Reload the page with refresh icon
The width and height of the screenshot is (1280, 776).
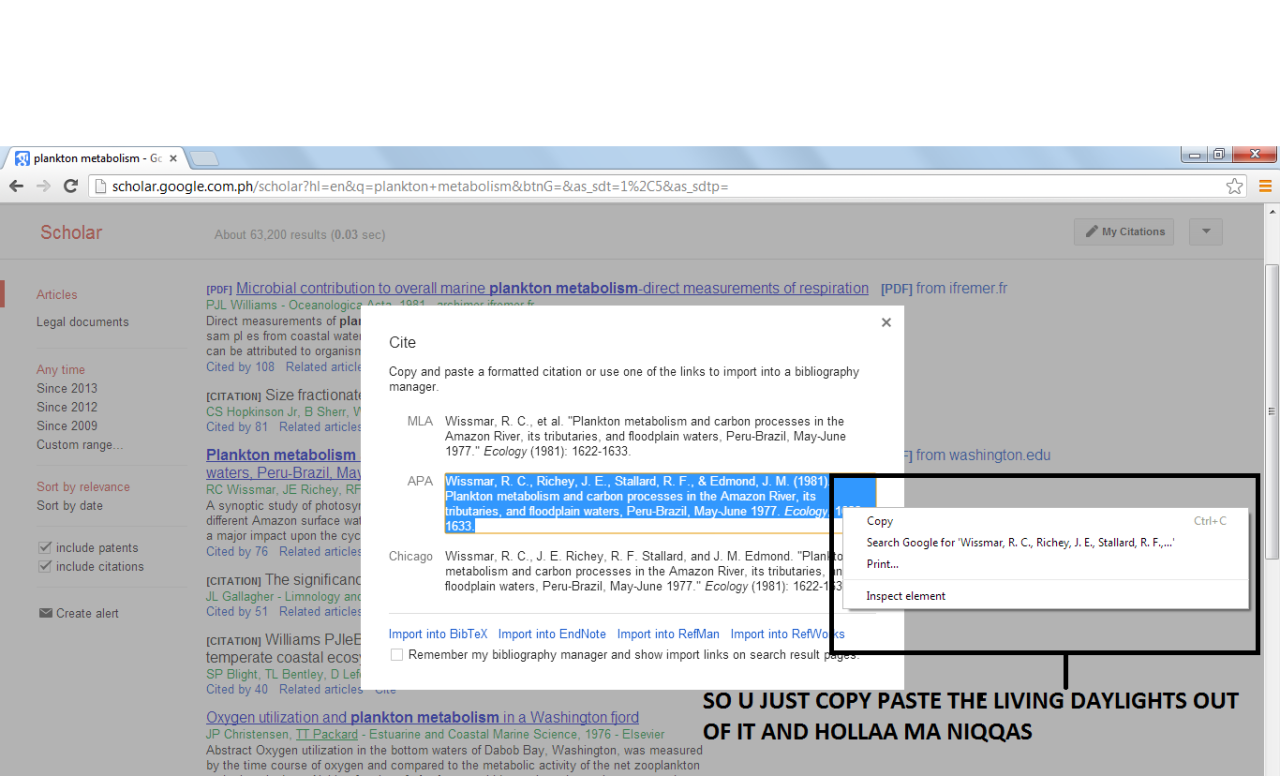(x=70, y=186)
